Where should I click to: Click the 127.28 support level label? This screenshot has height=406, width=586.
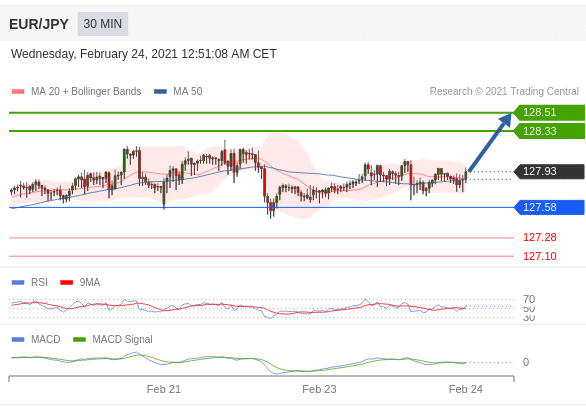(540, 237)
